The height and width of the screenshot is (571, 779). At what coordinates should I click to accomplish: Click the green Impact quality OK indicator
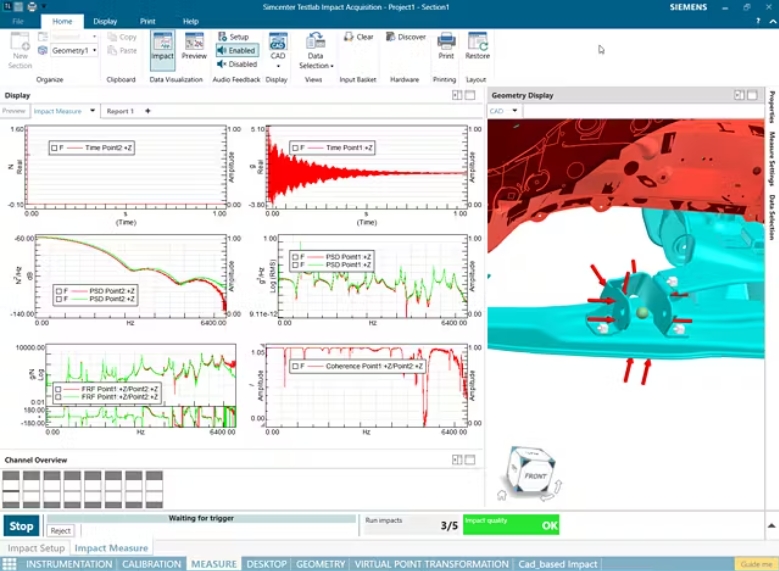coord(511,525)
